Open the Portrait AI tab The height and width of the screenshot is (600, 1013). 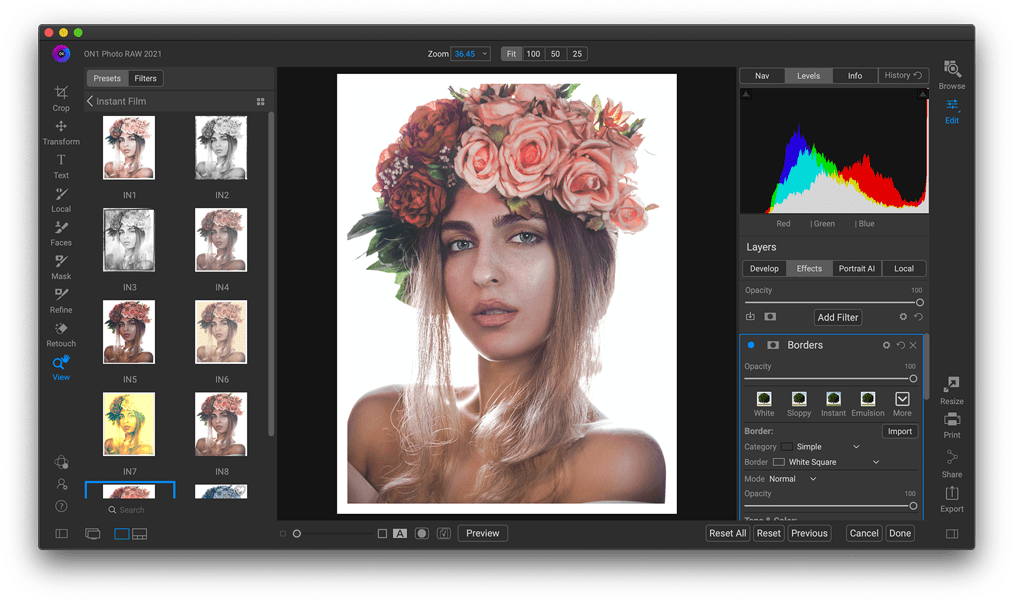[x=857, y=268]
